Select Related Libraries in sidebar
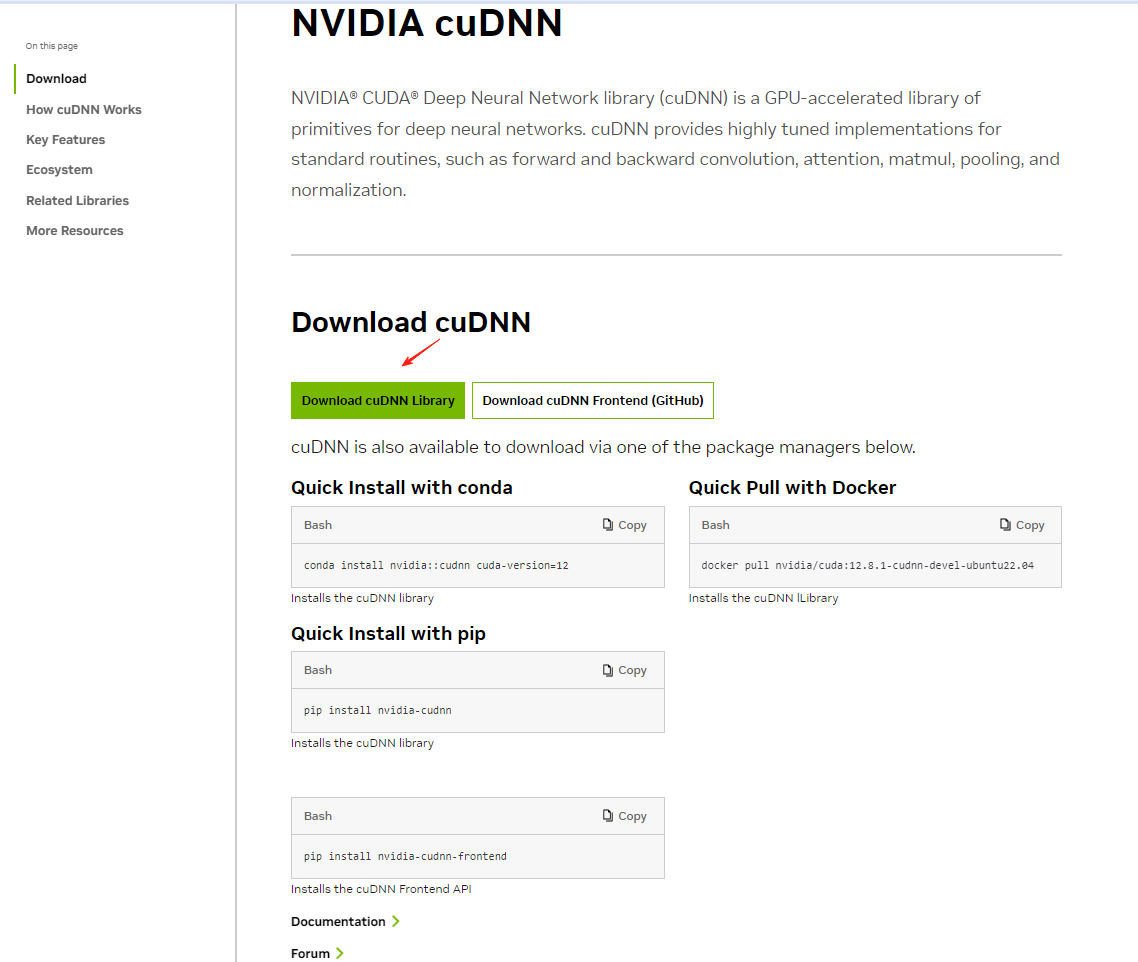The image size is (1138, 962). click(x=77, y=200)
